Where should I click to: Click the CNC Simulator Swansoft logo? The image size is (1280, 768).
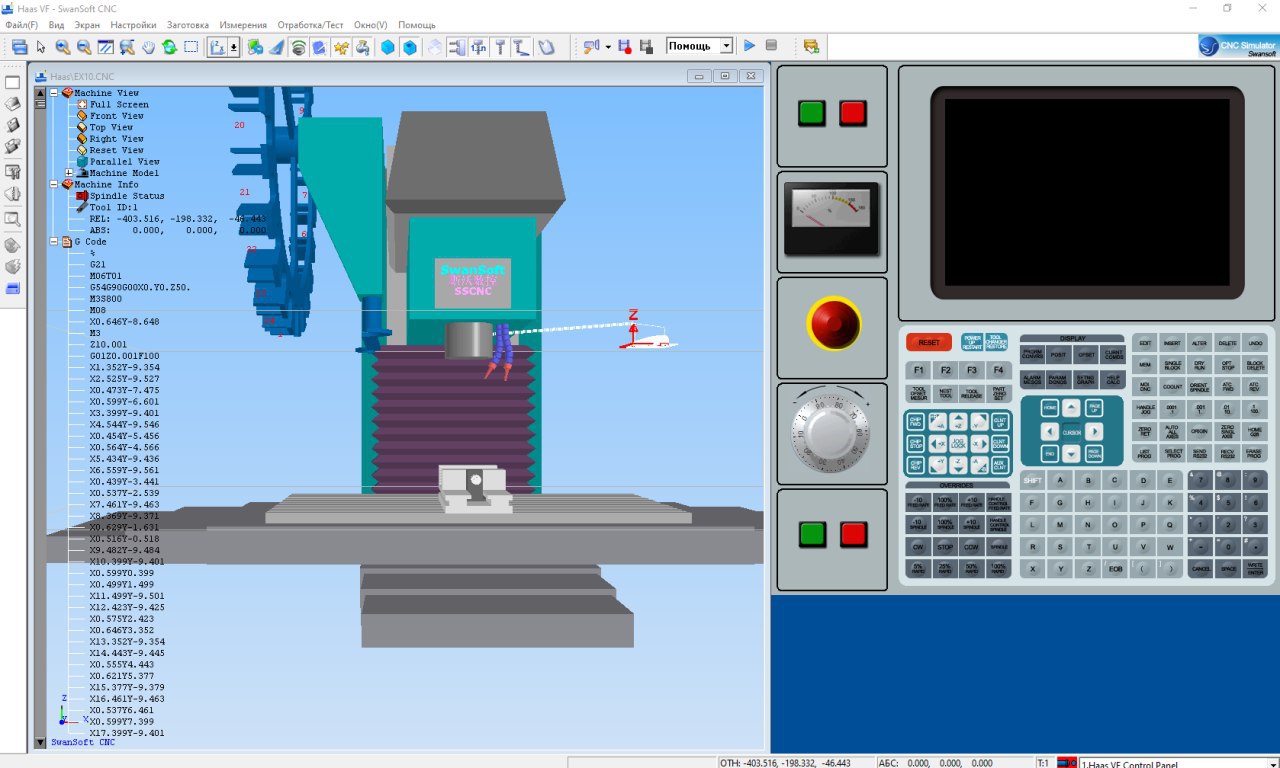[1237, 46]
